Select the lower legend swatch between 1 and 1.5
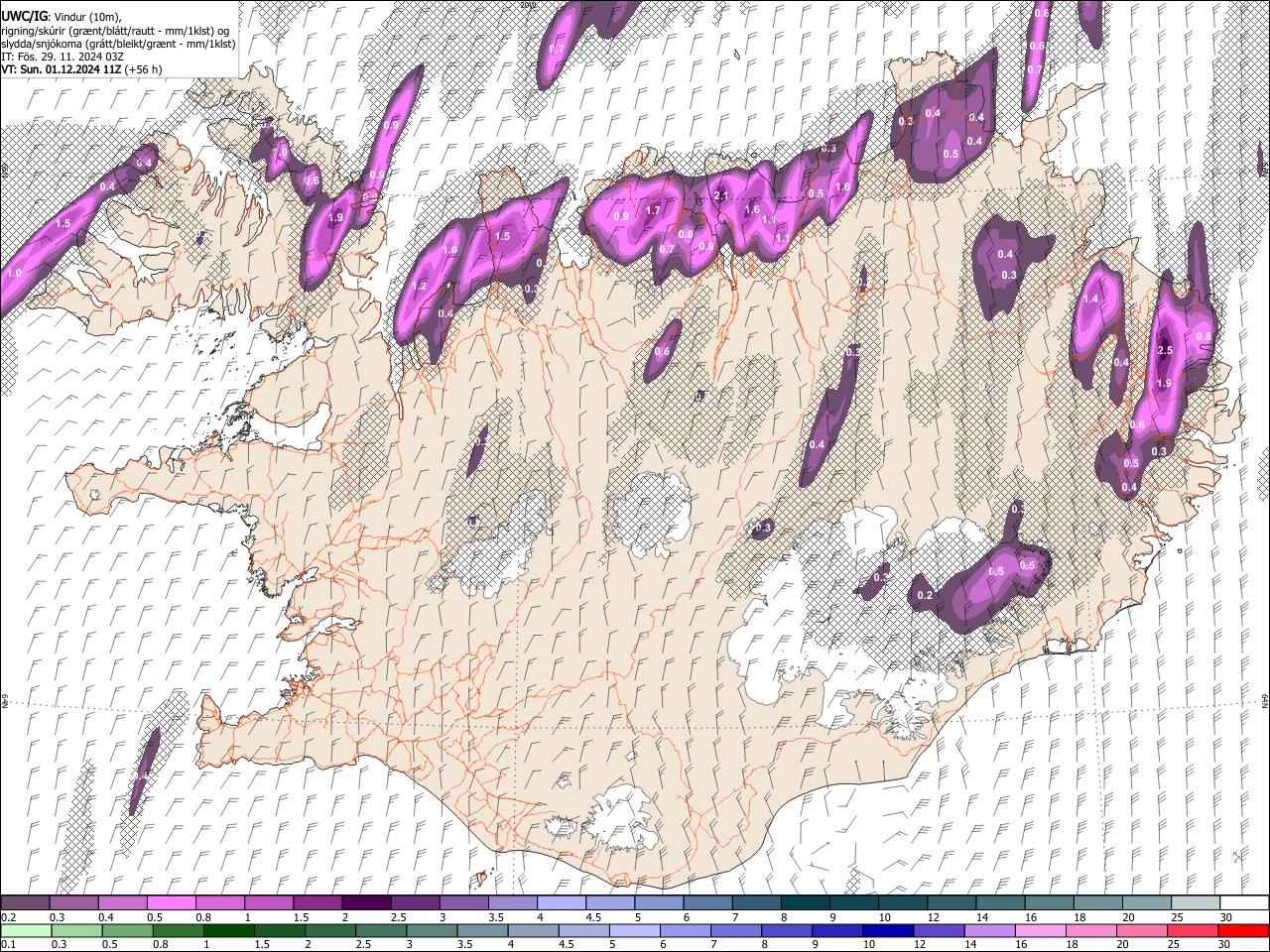 tap(229, 931)
